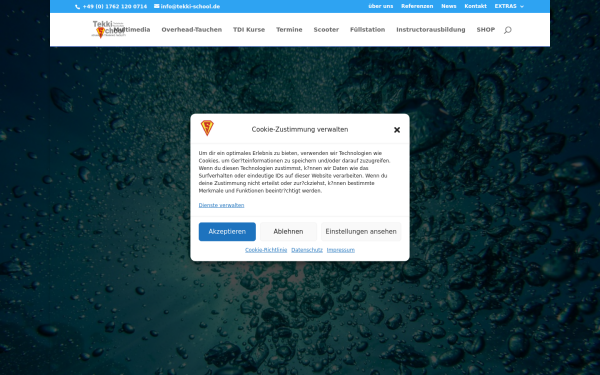Click the Ablehnen button

(x=288, y=232)
